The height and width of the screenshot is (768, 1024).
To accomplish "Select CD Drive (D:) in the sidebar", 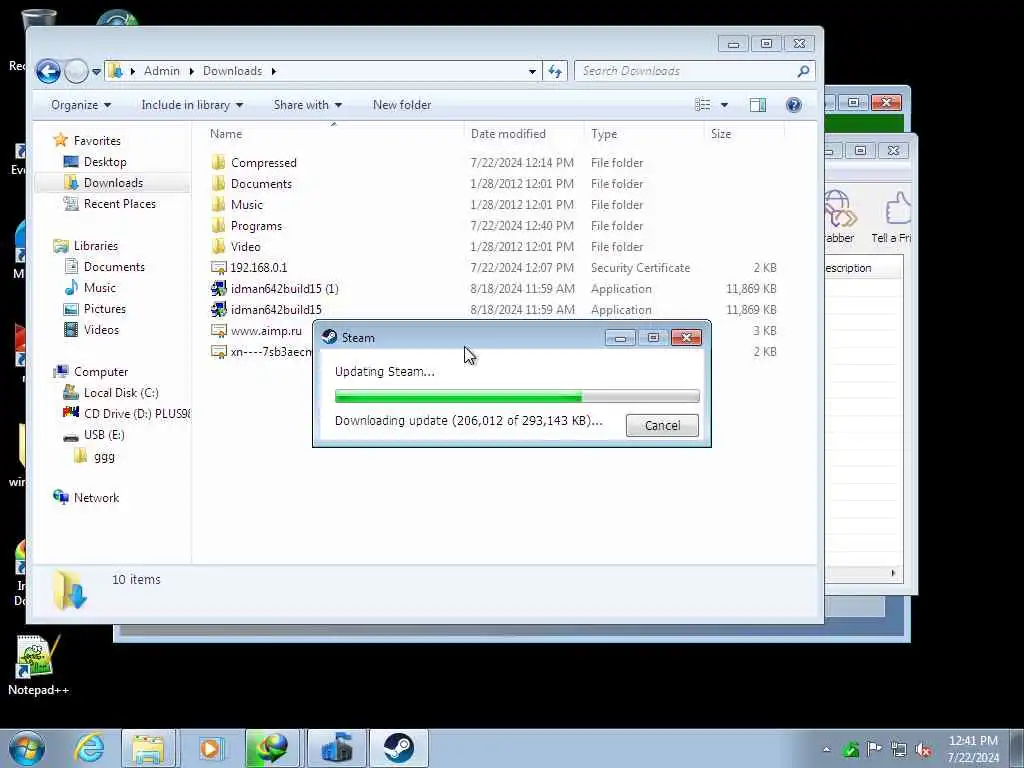I will click(x=136, y=414).
